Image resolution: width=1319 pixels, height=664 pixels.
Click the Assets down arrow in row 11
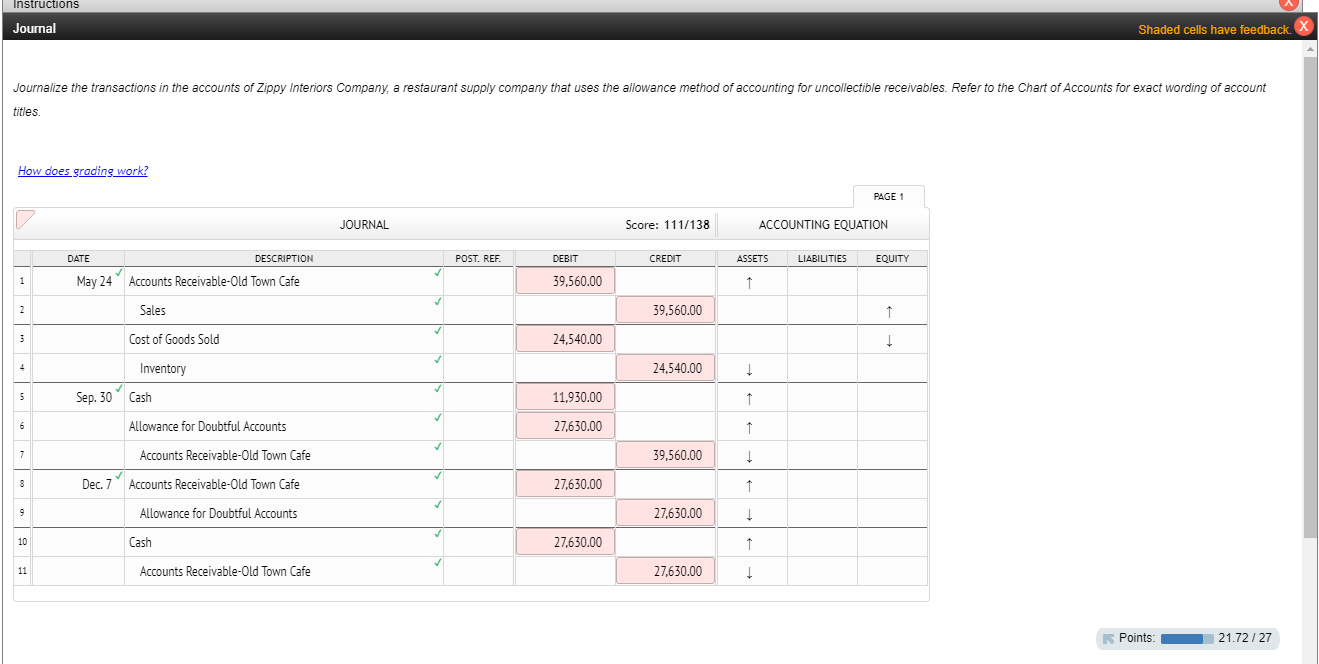[x=749, y=572]
